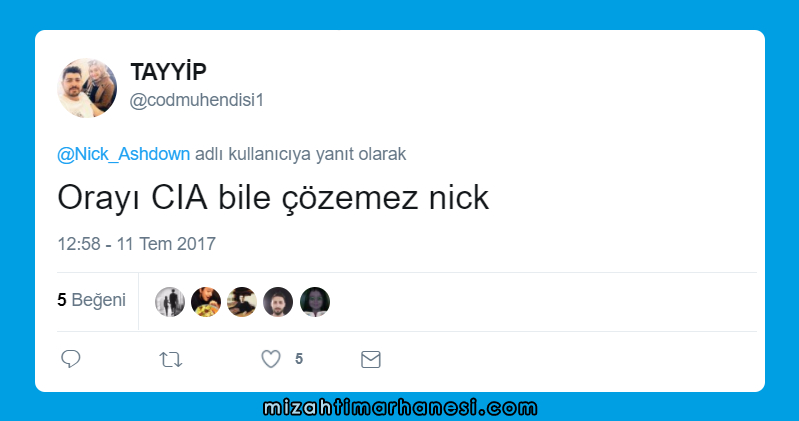Click the reply speech bubble icon
Viewport: 799px width, 421px height.
click(x=71, y=359)
